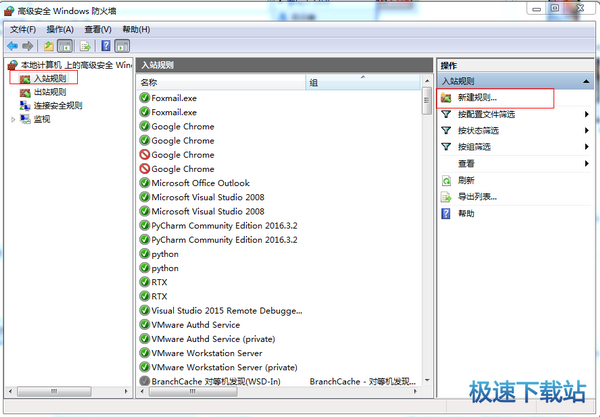This screenshot has height=417, width=600.
Task: Click the rules list vertical scrollbar thumb
Action: coord(426,101)
